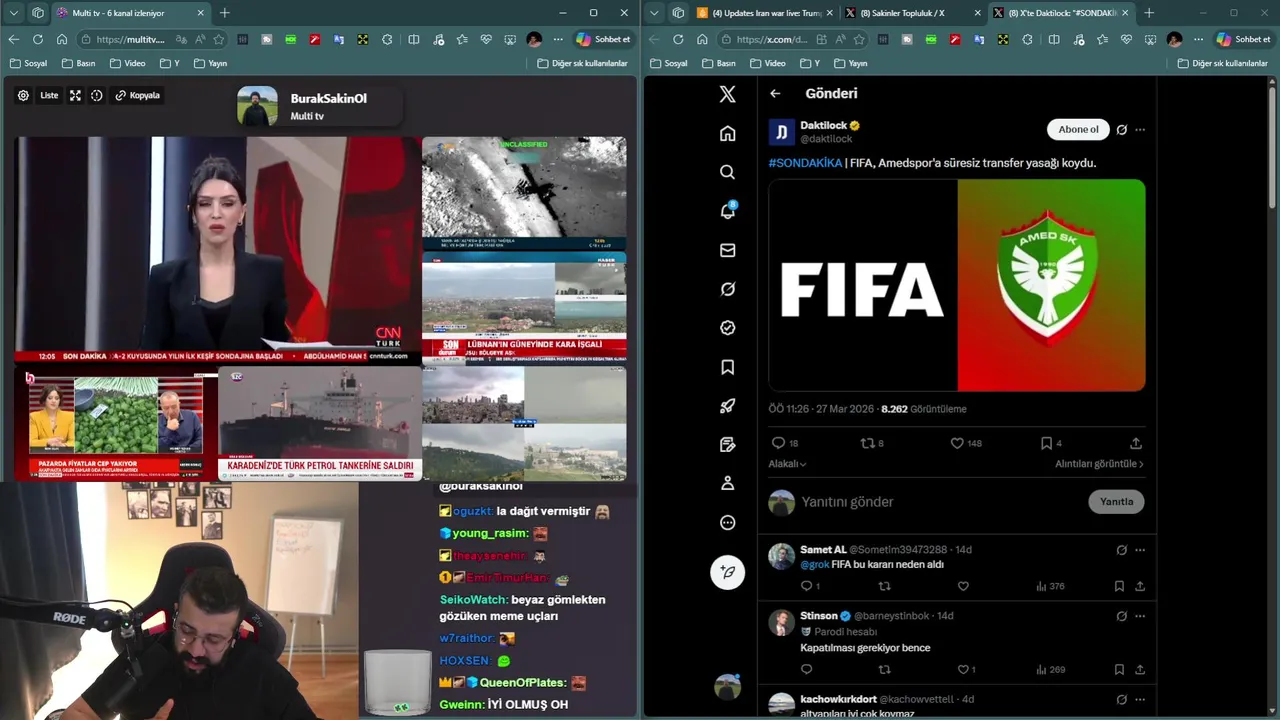Image resolution: width=1280 pixels, height=720 pixels.
Task: Toggle fullscreen icon in Multi tv toolbar
Action: 75,95
